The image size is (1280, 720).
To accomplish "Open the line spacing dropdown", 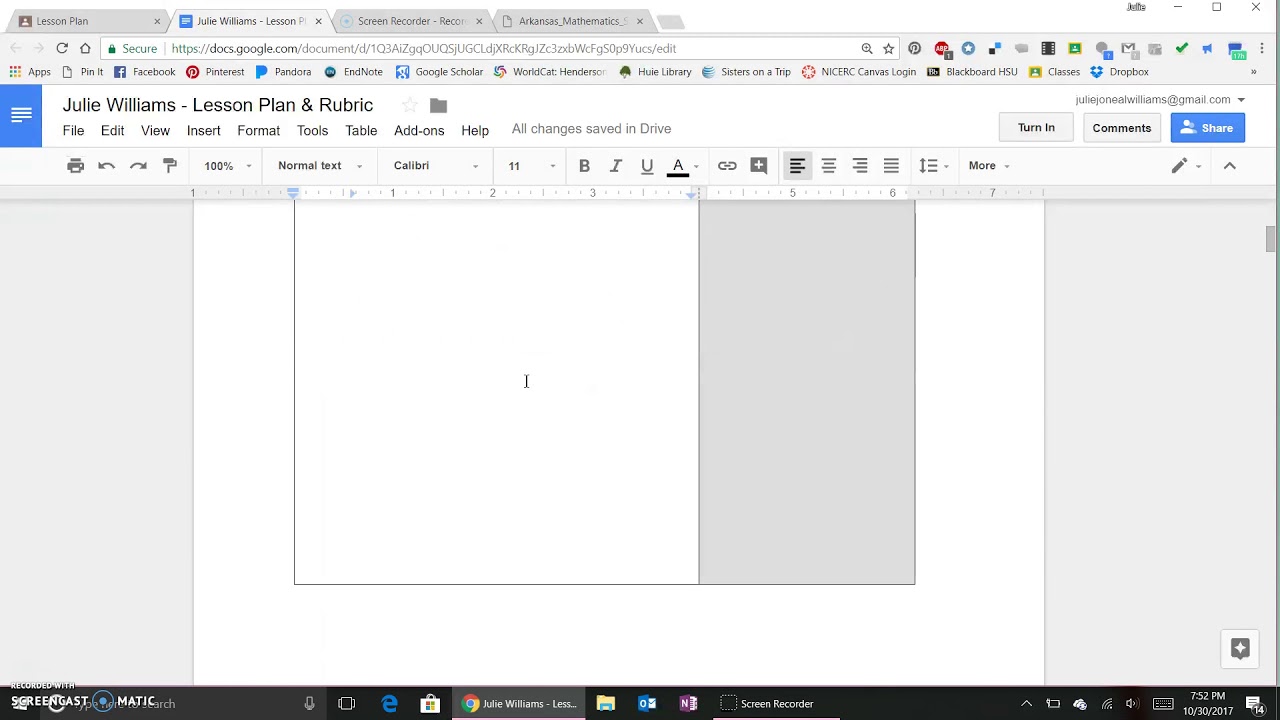I will (x=933, y=166).
